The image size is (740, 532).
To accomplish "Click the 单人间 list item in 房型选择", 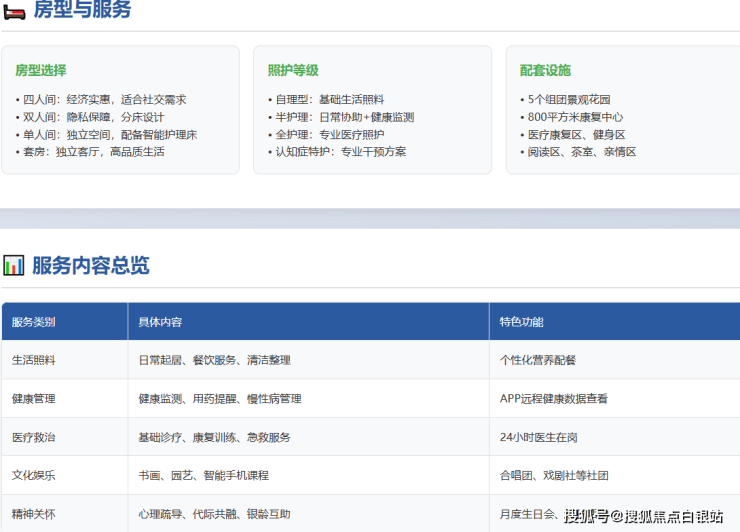I will point(107,134).
